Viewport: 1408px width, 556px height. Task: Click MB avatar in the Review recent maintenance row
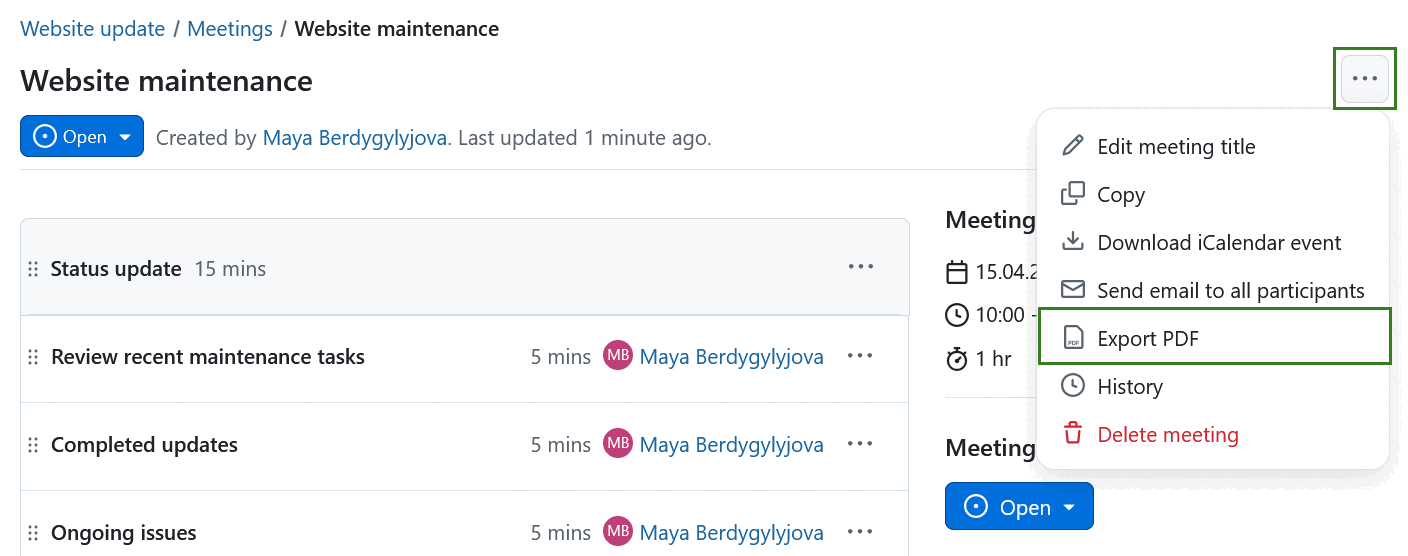(618, 356)
